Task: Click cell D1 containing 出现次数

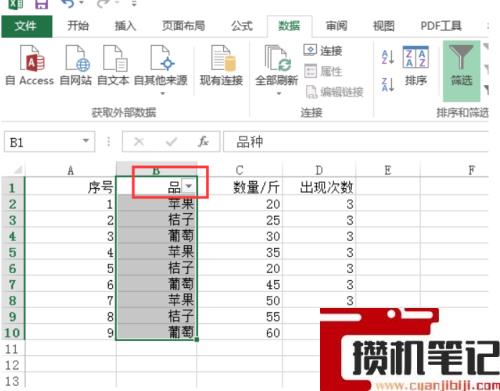Action: 319,187
